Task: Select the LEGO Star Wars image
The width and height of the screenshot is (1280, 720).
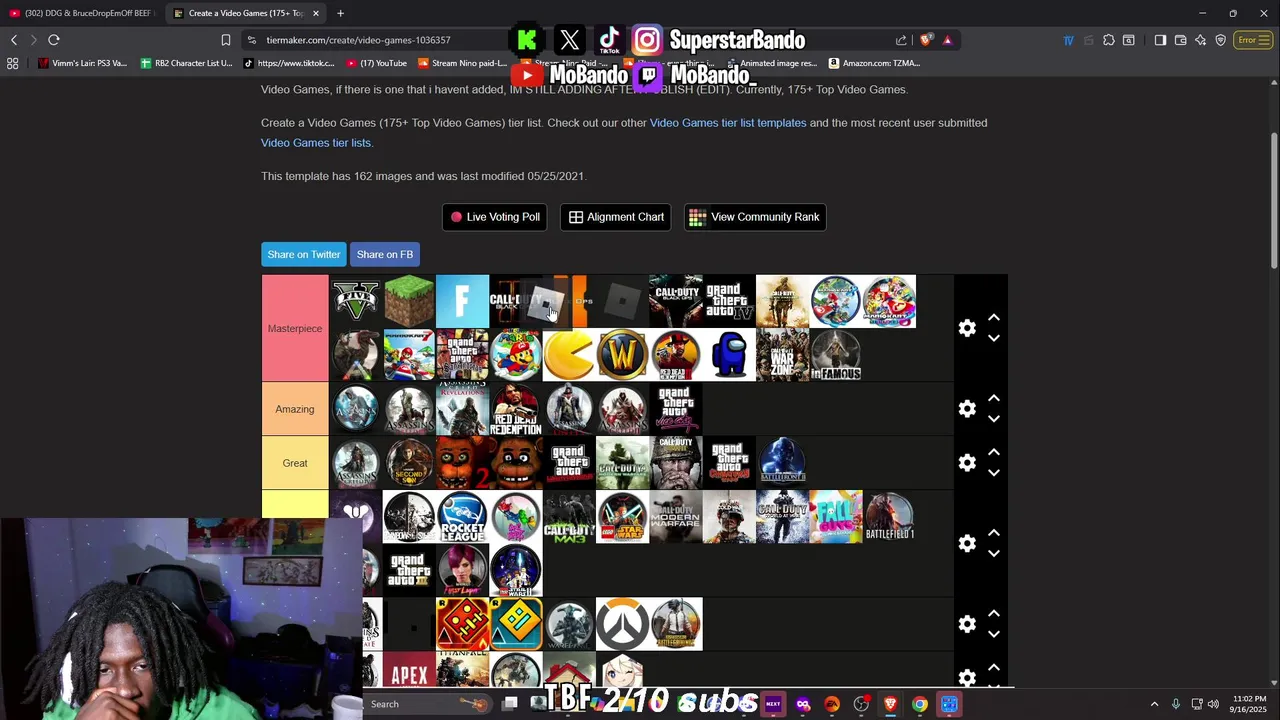Action: click(622, 517)
